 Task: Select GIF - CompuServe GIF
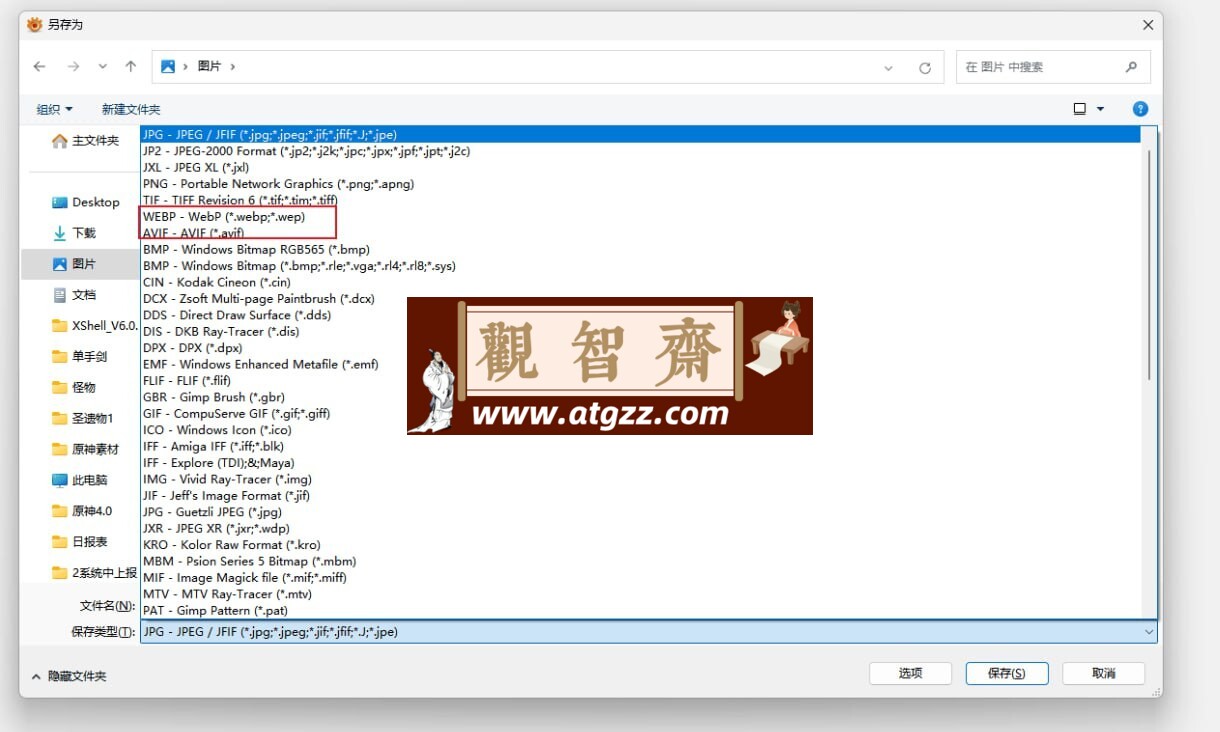pyautogui.click(x=641, y=413)
